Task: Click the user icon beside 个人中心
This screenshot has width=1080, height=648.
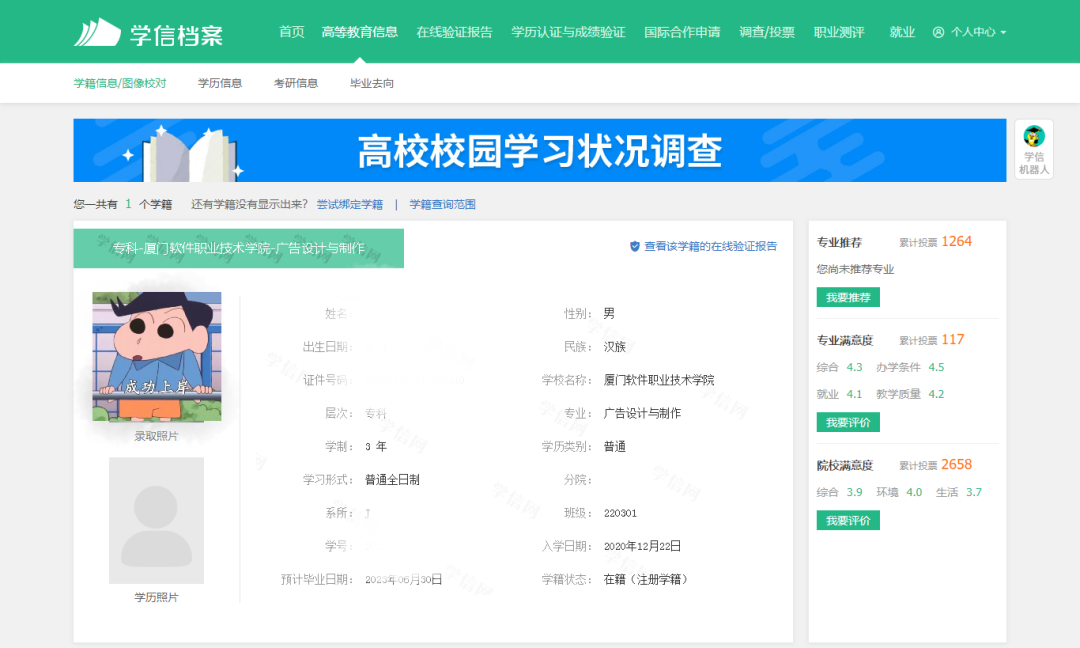Action: pos(938,32)
